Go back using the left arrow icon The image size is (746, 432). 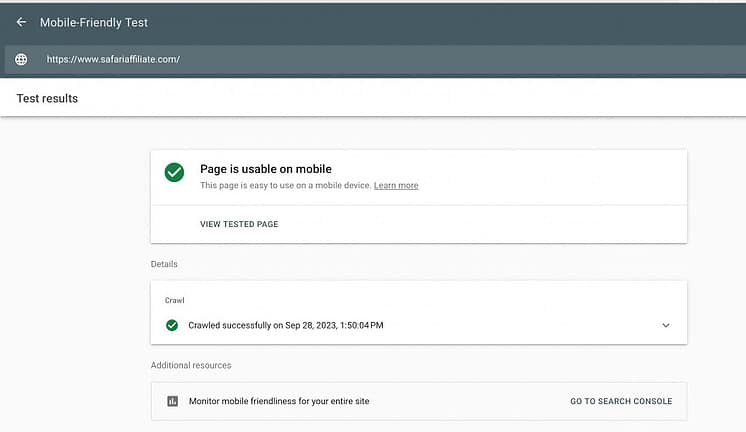(21, 22)
